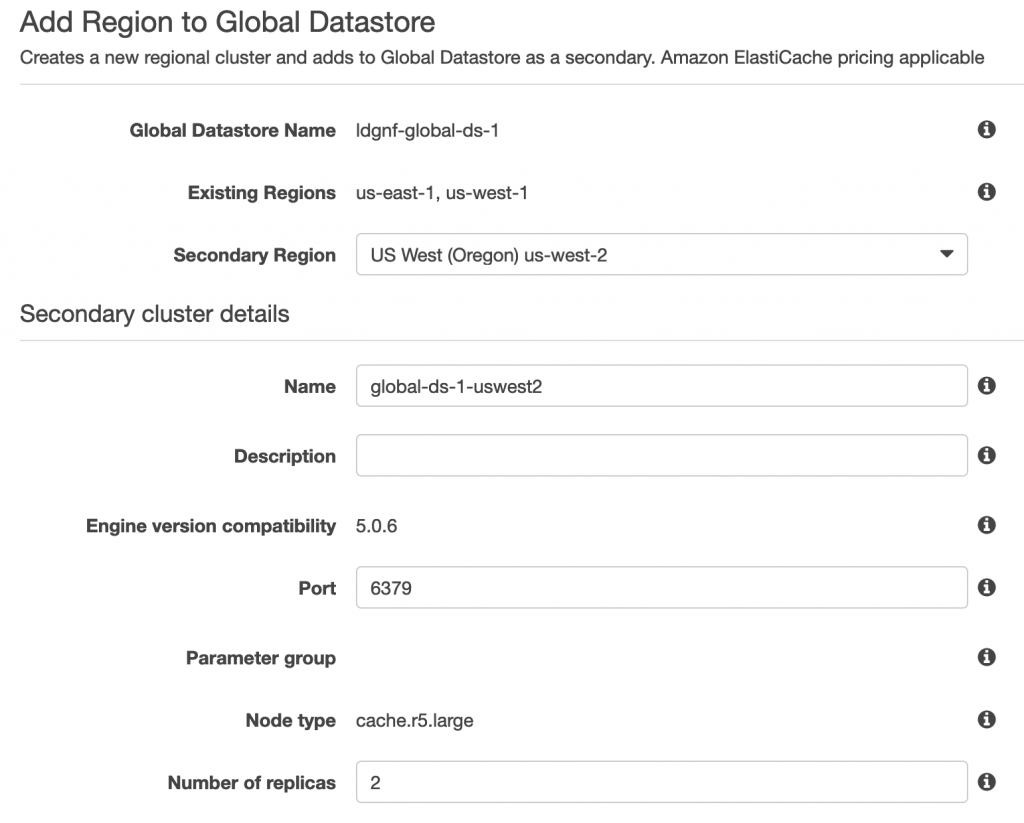1024x823 pixels.
Task: Click info icon for Engine version compatibility
Action: click(986, 524)
